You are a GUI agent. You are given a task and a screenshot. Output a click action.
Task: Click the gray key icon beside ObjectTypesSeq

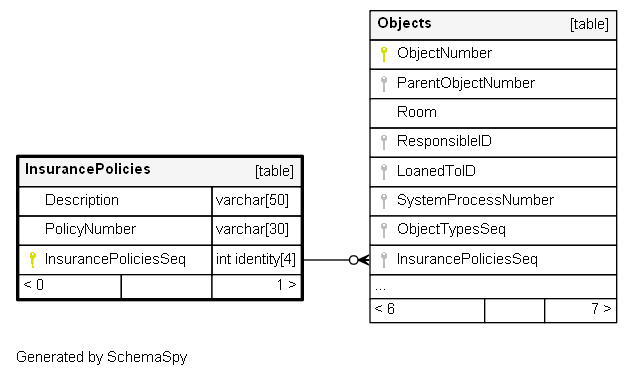384,230
